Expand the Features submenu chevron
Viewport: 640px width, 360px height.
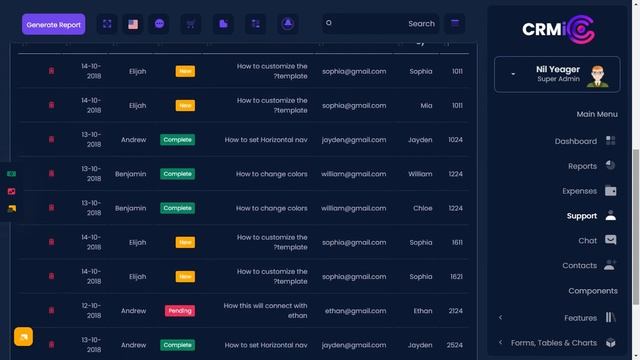(501, 318)
